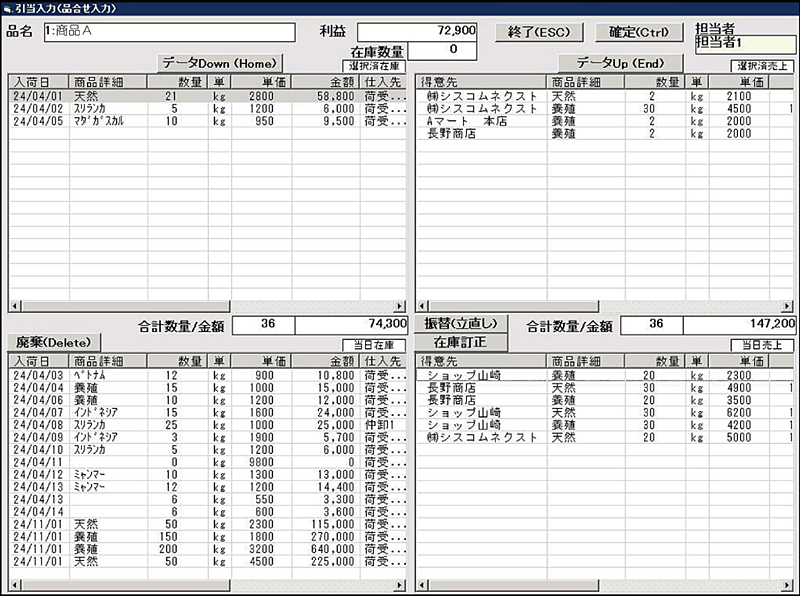Focus the 品名 input field
Image resolution: width=800 pixels, height=596 pixels.
pos(169,32)
